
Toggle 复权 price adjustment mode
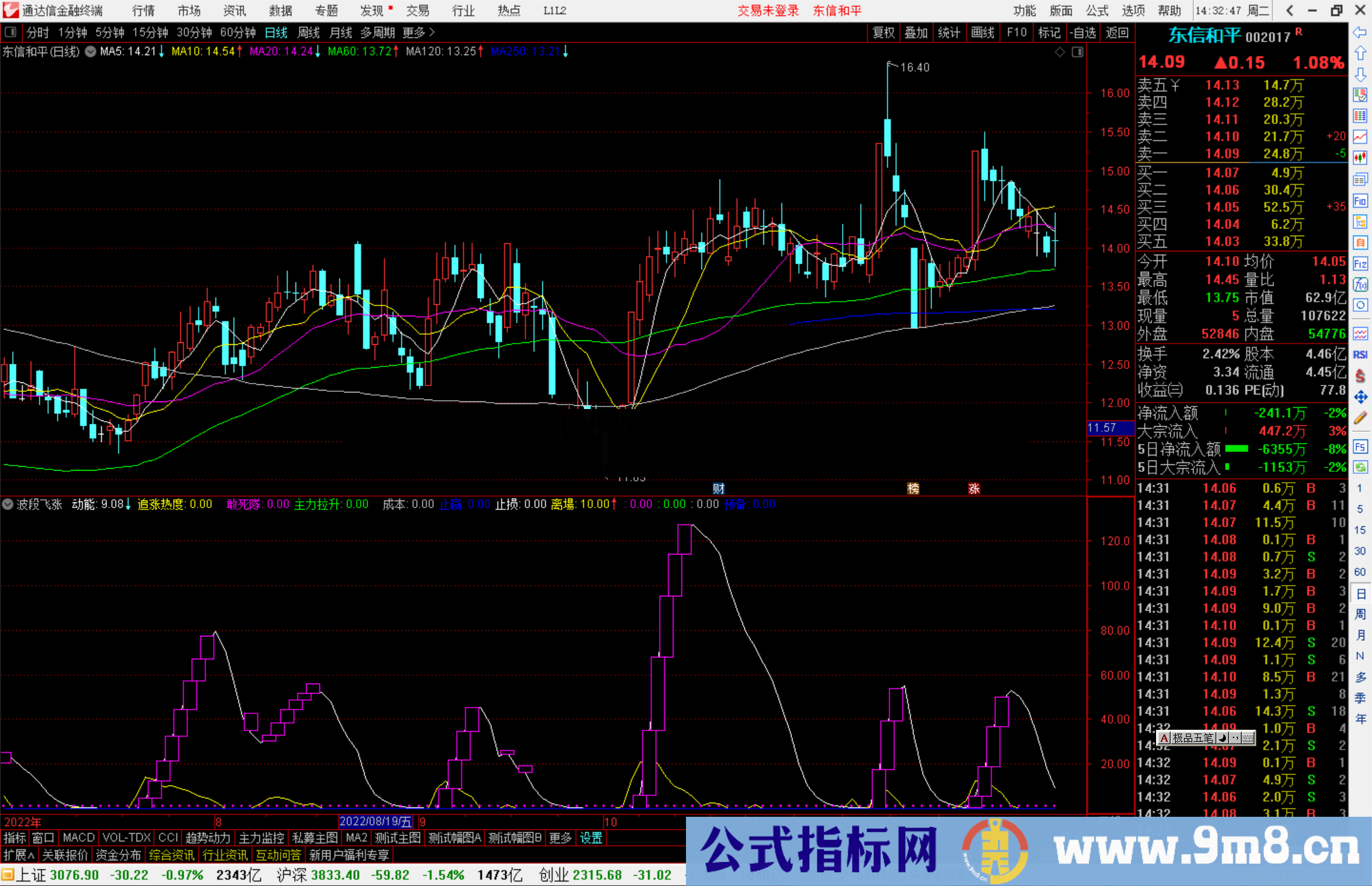click(883, 32)
